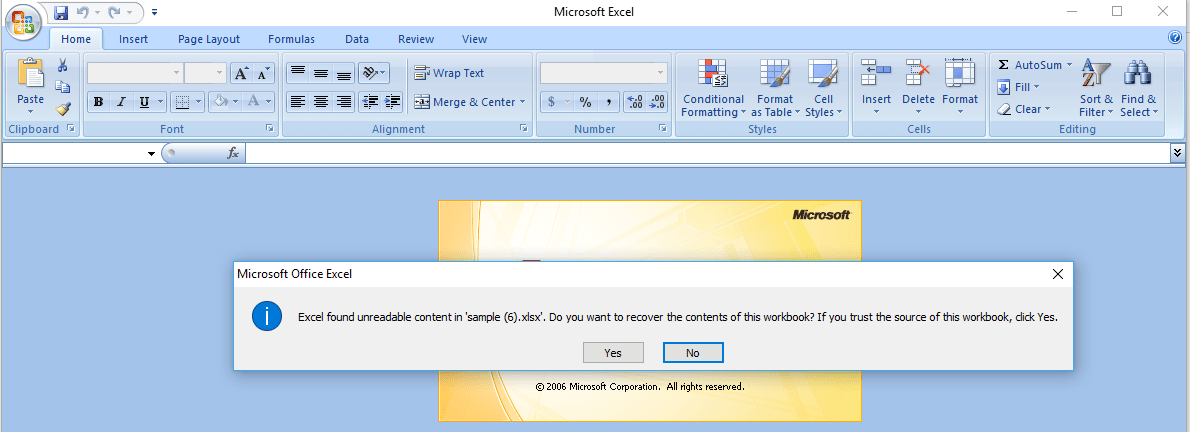
Task: Toggle Align Text Left
Action: click(298, 101)
